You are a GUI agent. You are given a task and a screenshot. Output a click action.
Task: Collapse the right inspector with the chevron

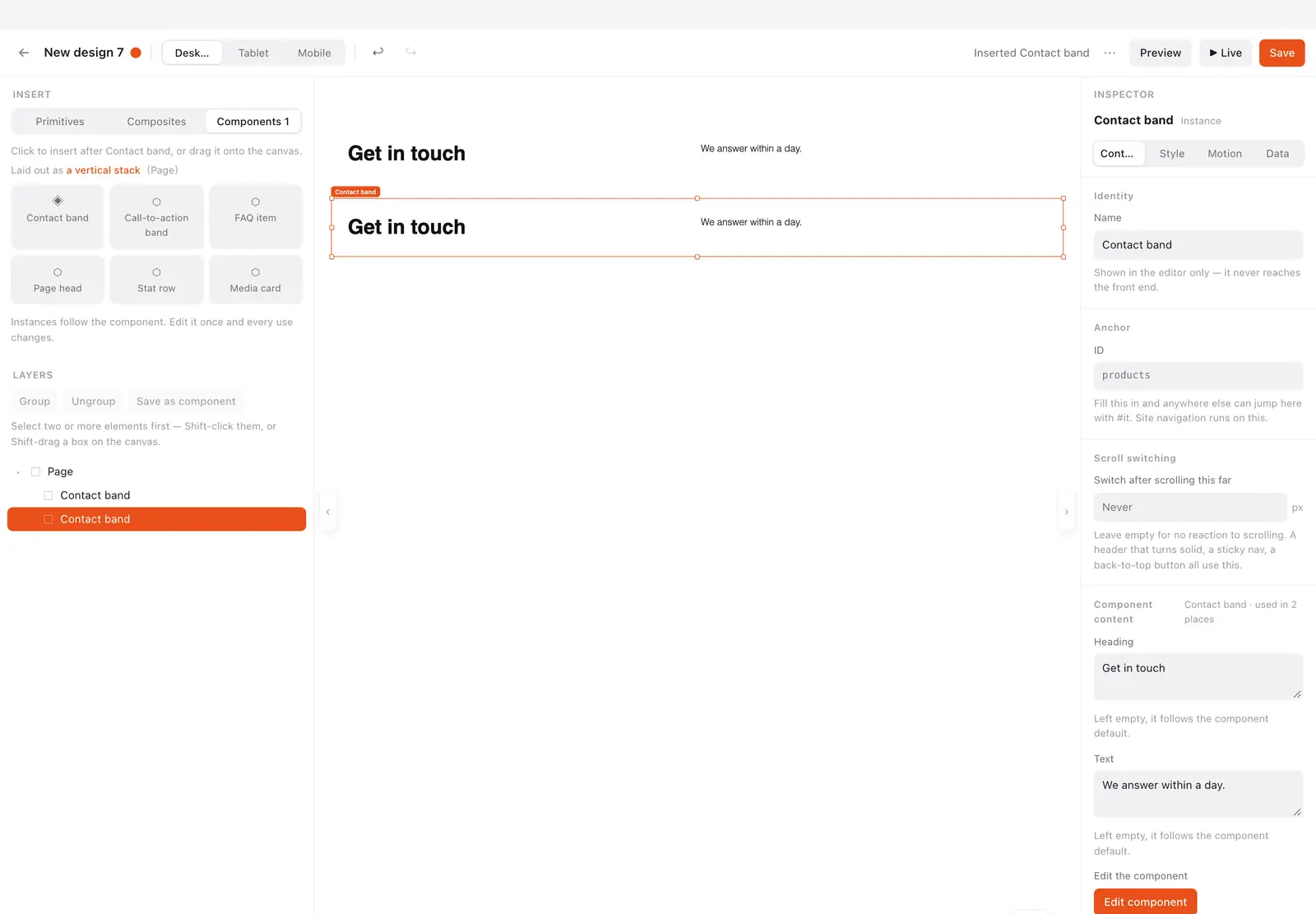click(1067, 512)
